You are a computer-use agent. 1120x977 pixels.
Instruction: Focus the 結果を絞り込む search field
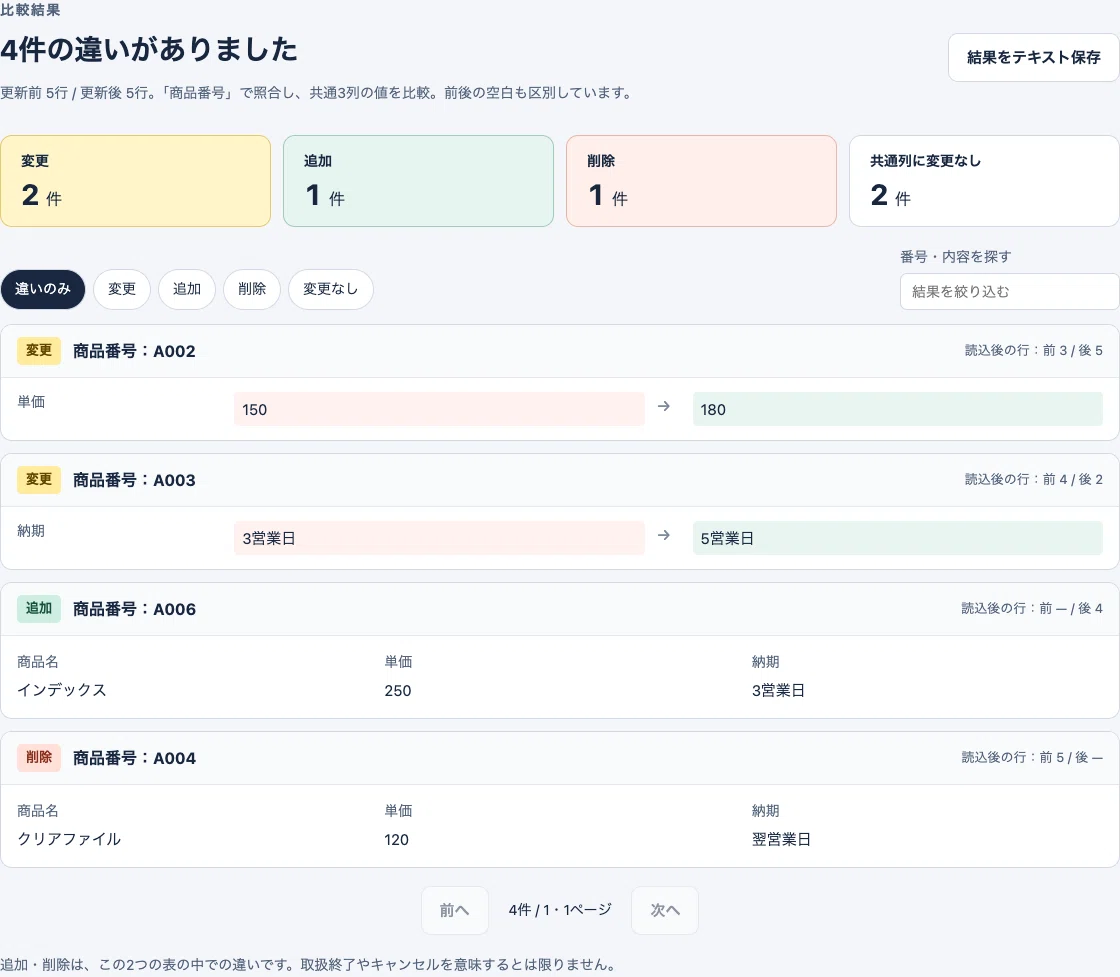pos(1009,291)
